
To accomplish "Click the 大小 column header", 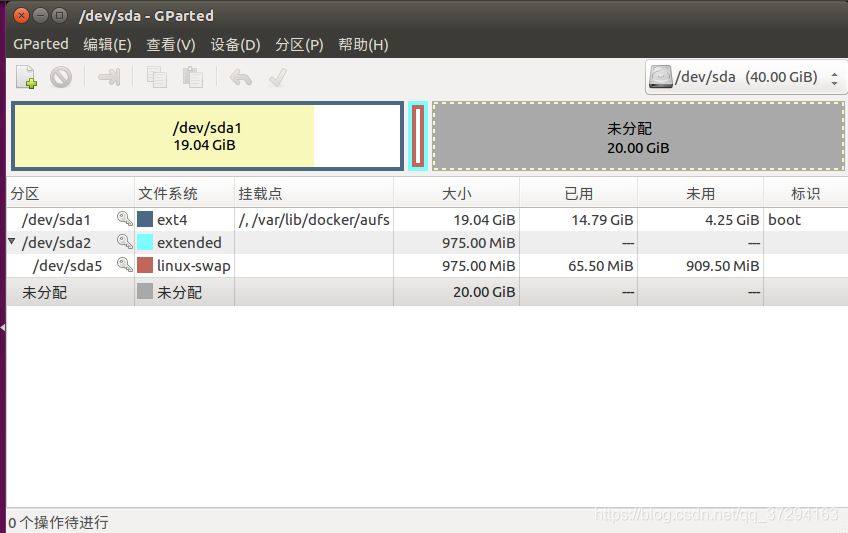I will [x=456, y=193].
